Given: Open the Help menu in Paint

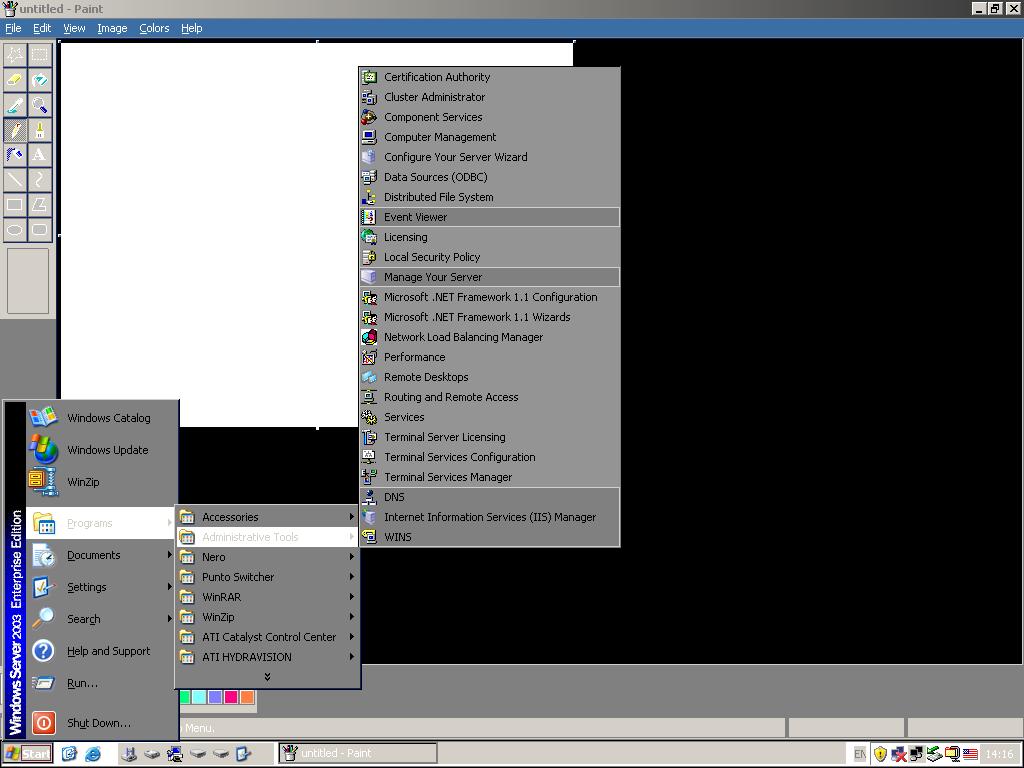Looking at the screenshot, I should pyautogui.click(x=191, y=28).
